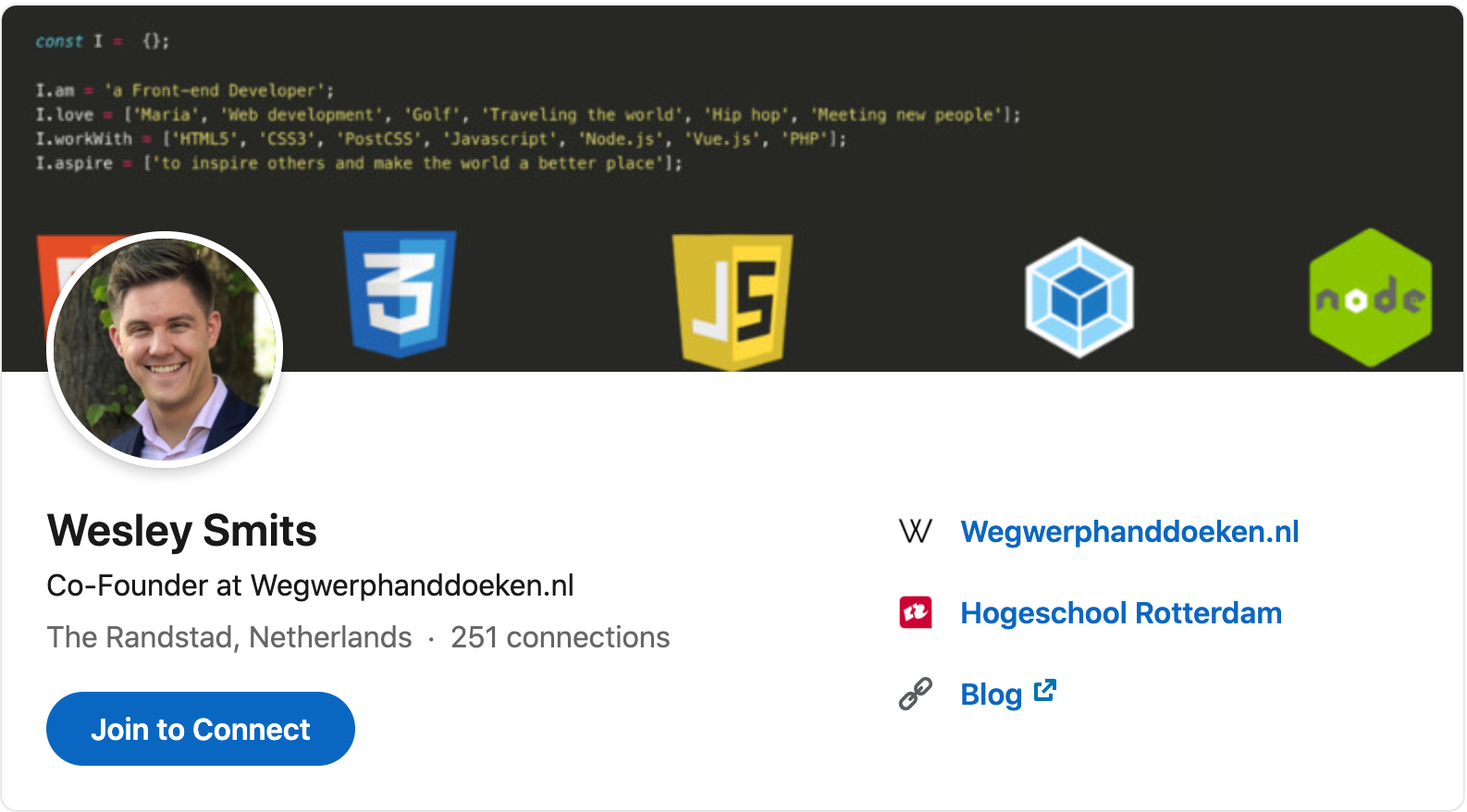Open the Blog external link
1467x812 pixels.
(991, 695)
